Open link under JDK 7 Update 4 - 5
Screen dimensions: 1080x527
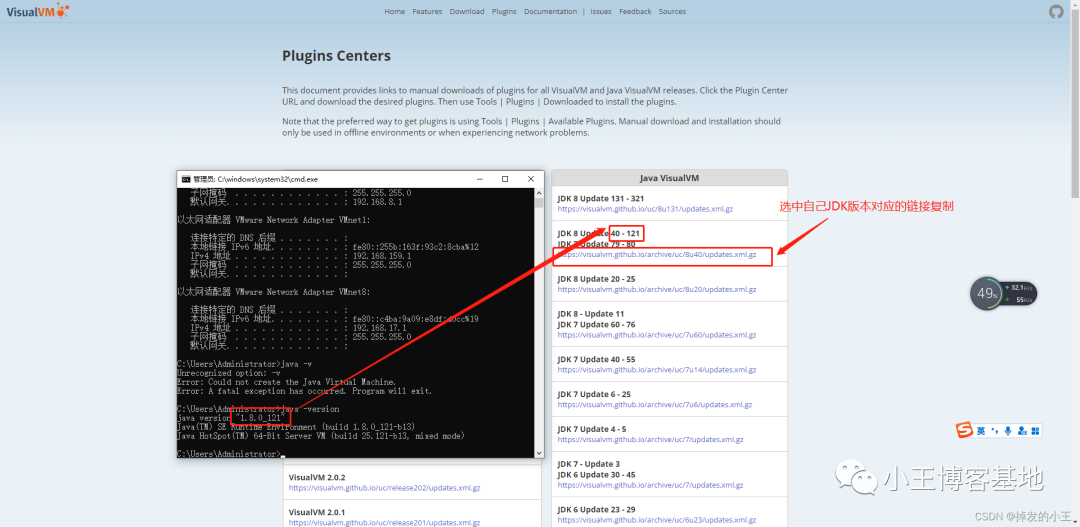click(650, 440)
